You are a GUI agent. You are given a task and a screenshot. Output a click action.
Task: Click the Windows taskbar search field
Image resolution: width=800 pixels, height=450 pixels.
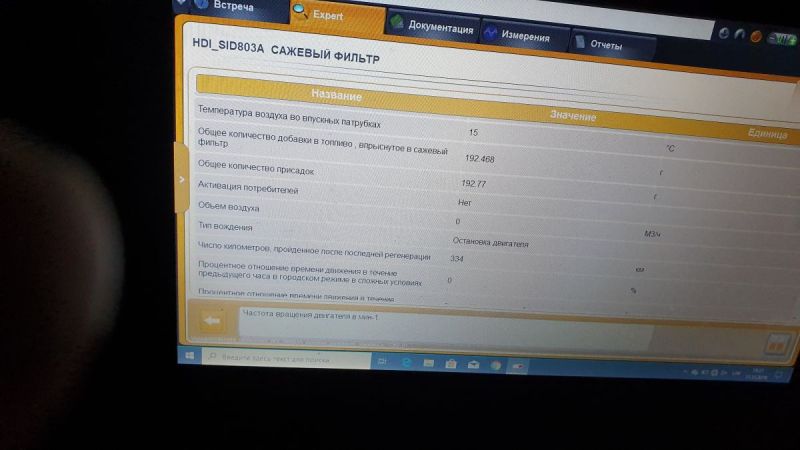(x=280, y=357)
